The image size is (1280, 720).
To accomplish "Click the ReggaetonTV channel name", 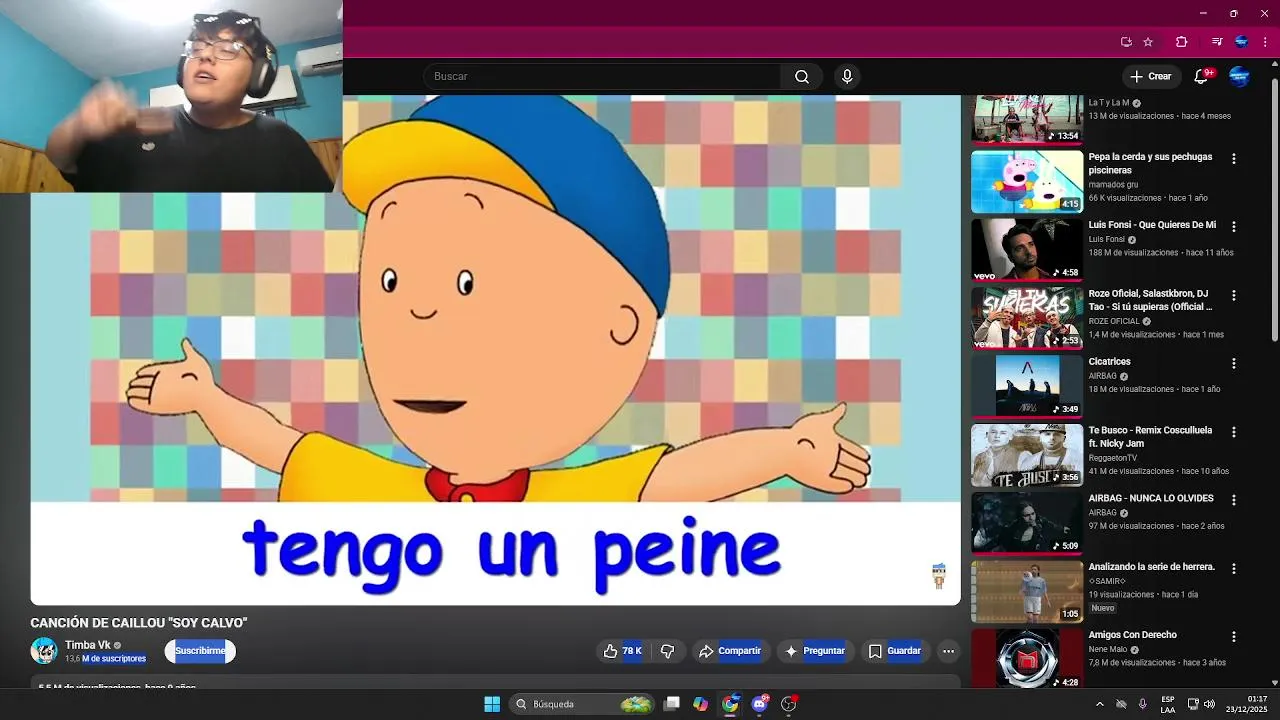I will coord(1112,458).
